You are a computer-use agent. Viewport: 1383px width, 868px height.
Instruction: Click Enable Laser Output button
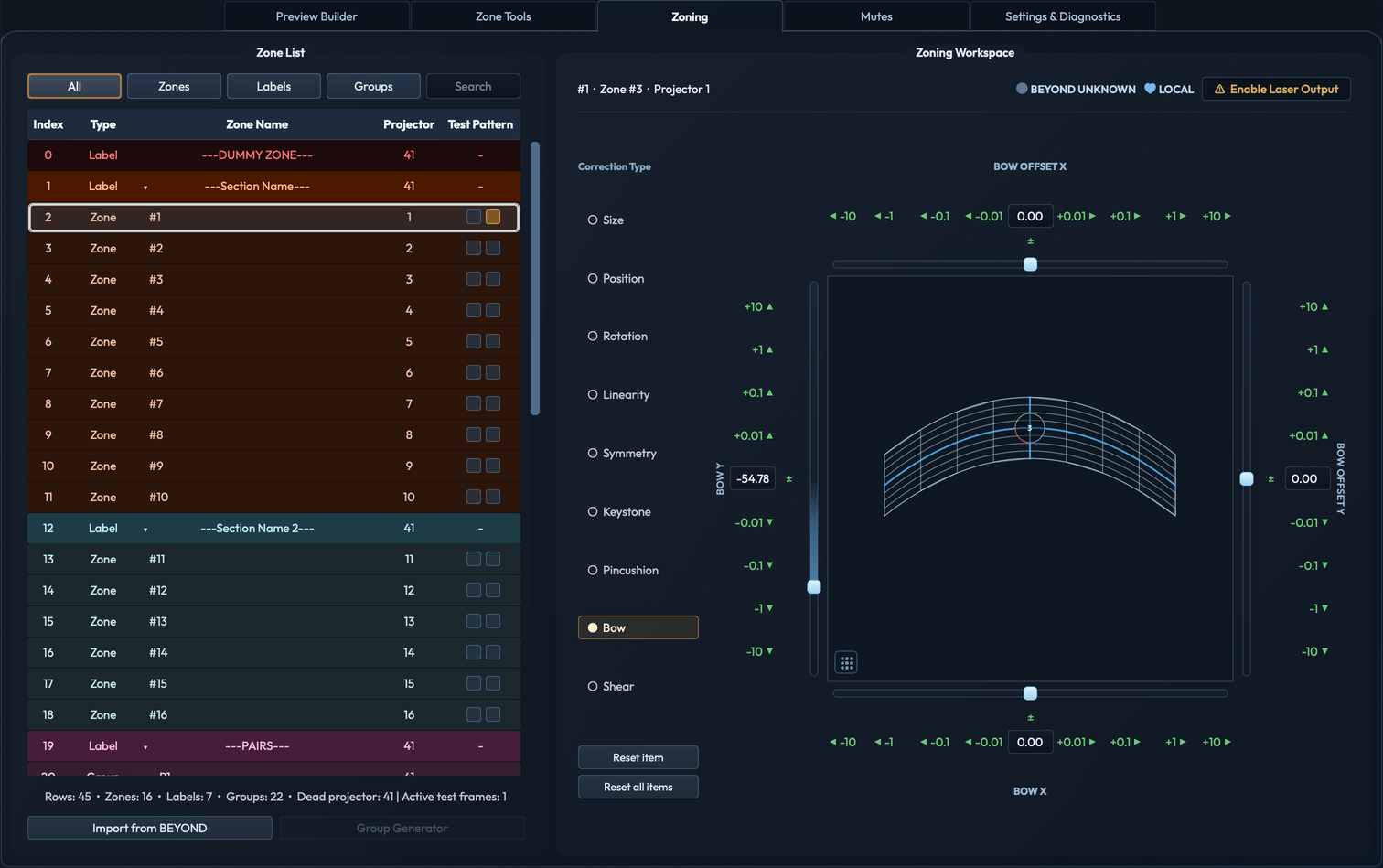pyautogui.click(x=1276, y=89)
